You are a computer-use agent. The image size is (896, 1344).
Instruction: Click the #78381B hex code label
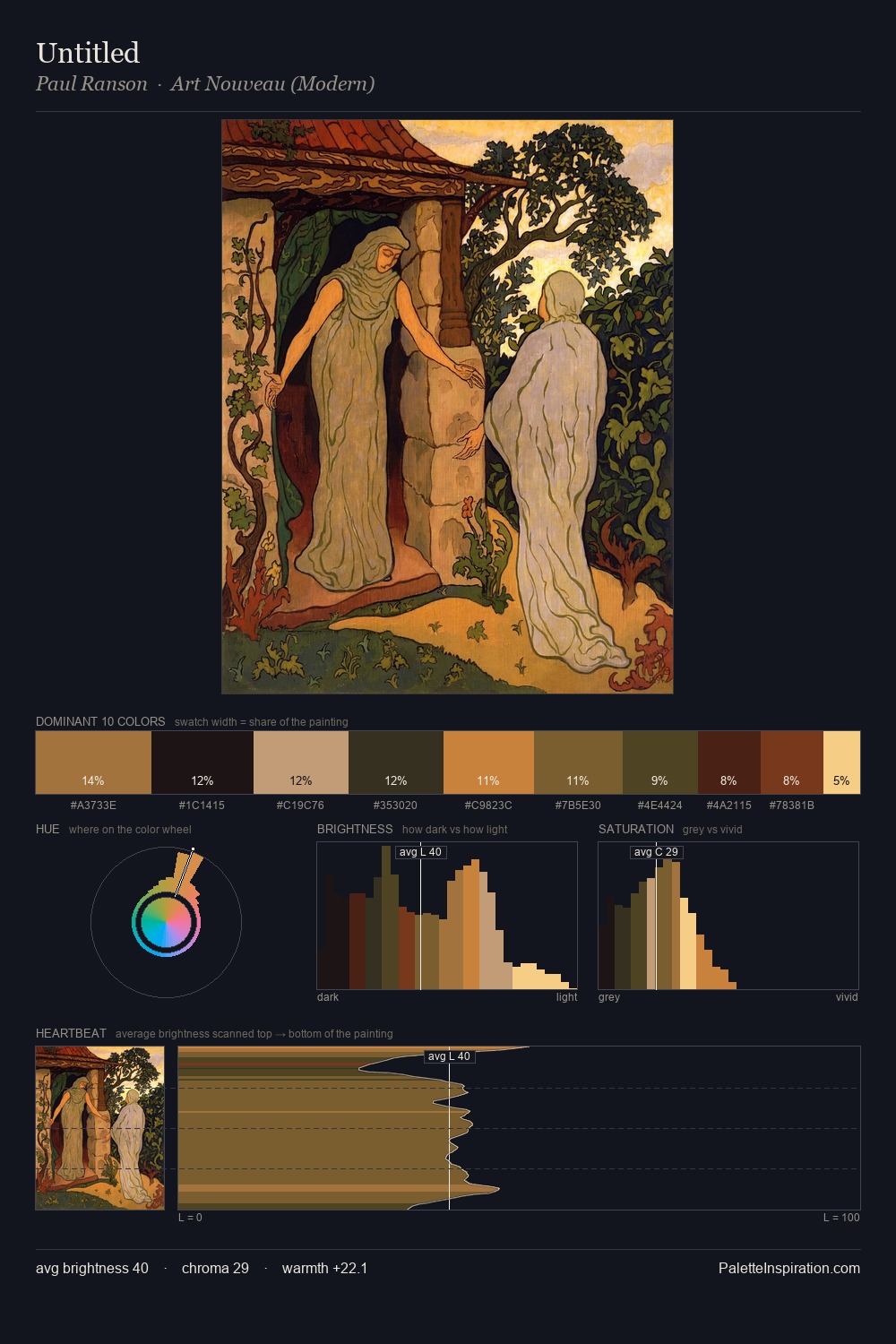pos(792,806)
